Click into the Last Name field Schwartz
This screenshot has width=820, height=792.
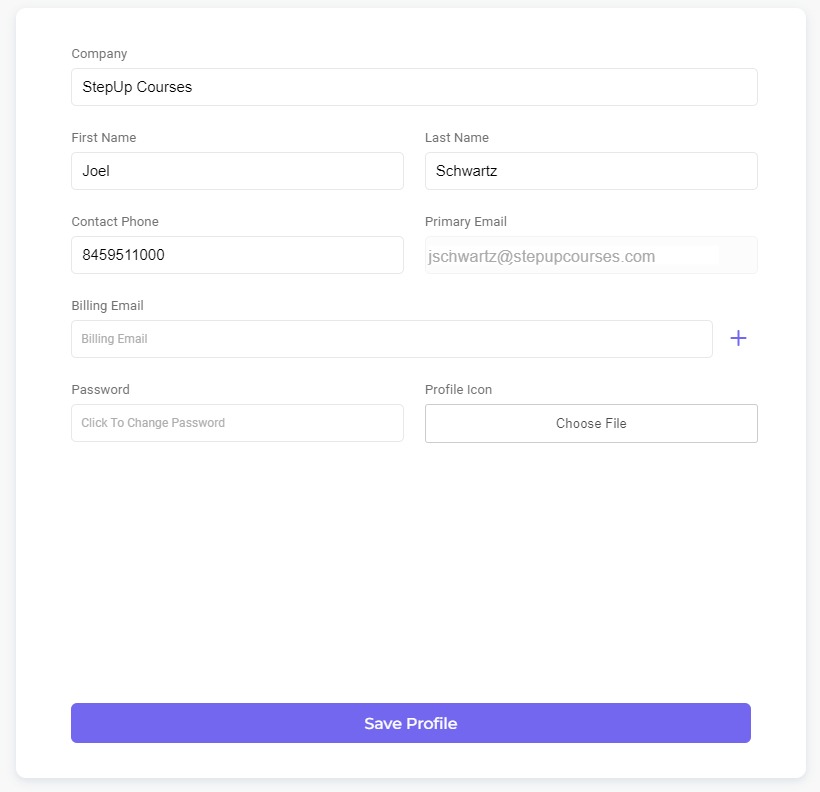[x=591, y=171]
